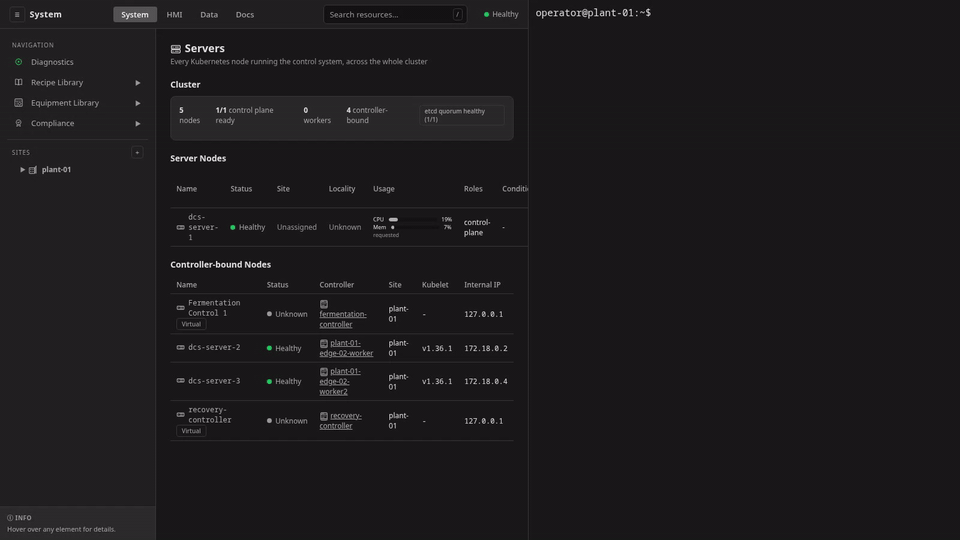Click the Kubelet version of dcs-server-2

pos(437,348)
